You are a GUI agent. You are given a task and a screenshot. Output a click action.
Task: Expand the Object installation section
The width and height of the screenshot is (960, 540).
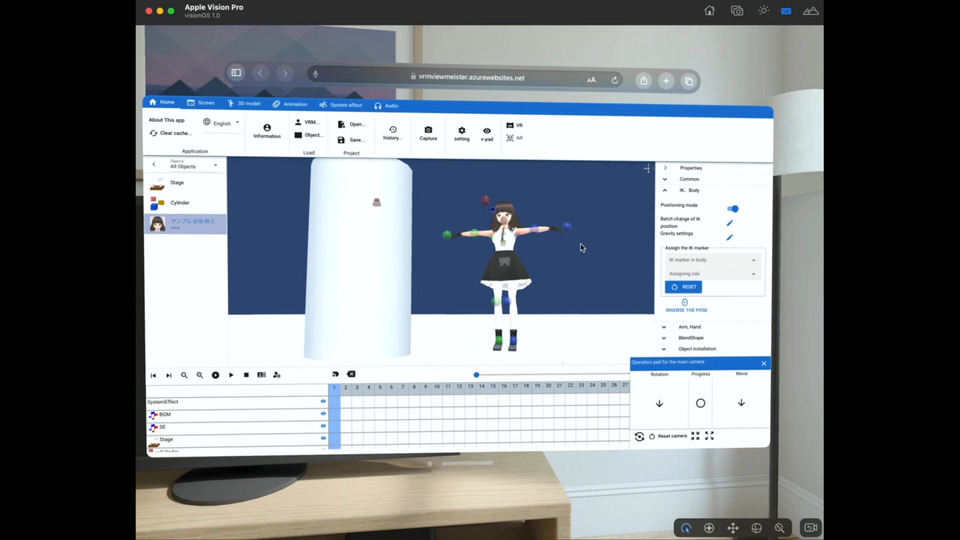click(x=664, y=349)
